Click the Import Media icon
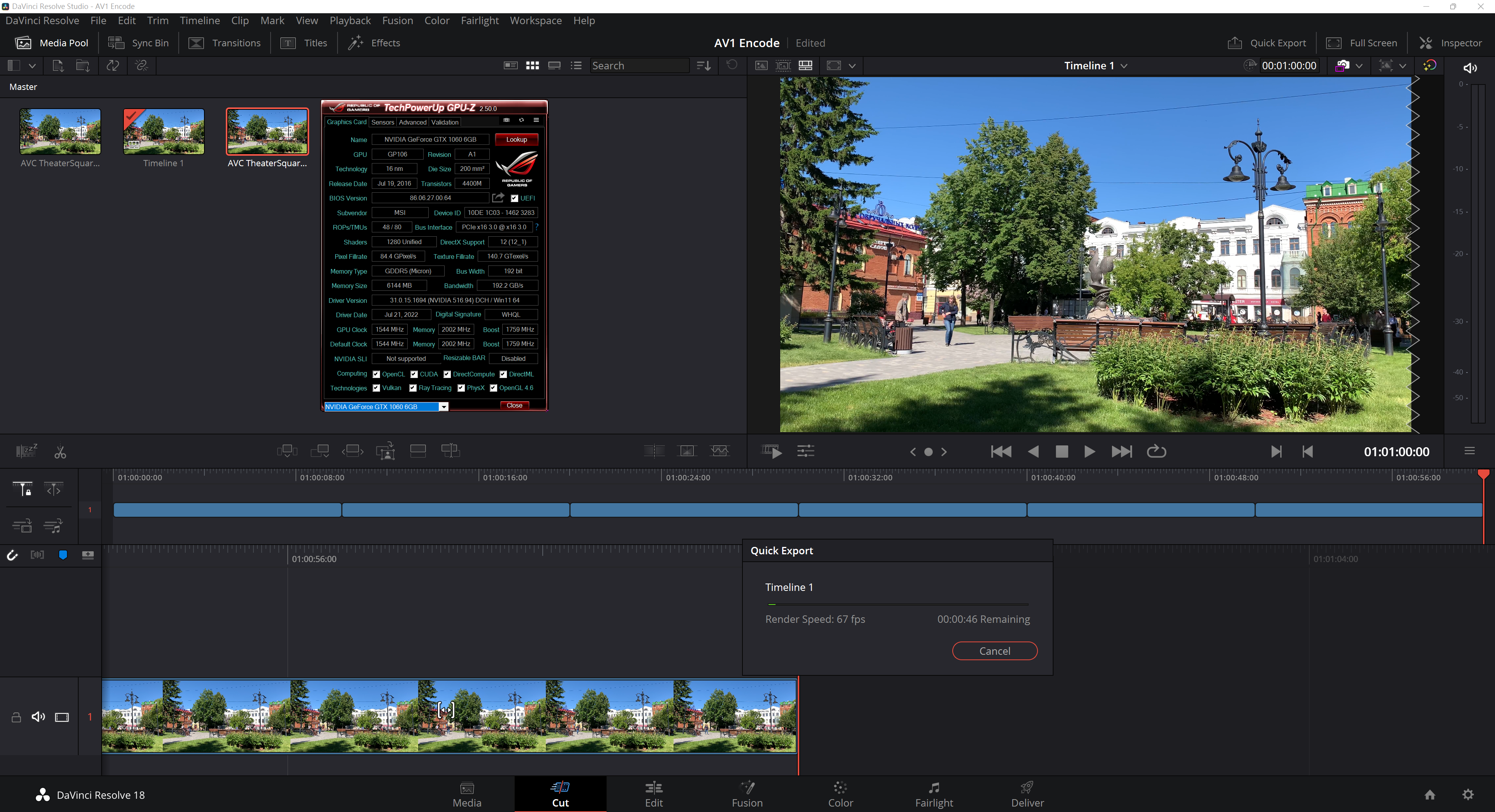 pyautogui.click(x=58, y=65)
